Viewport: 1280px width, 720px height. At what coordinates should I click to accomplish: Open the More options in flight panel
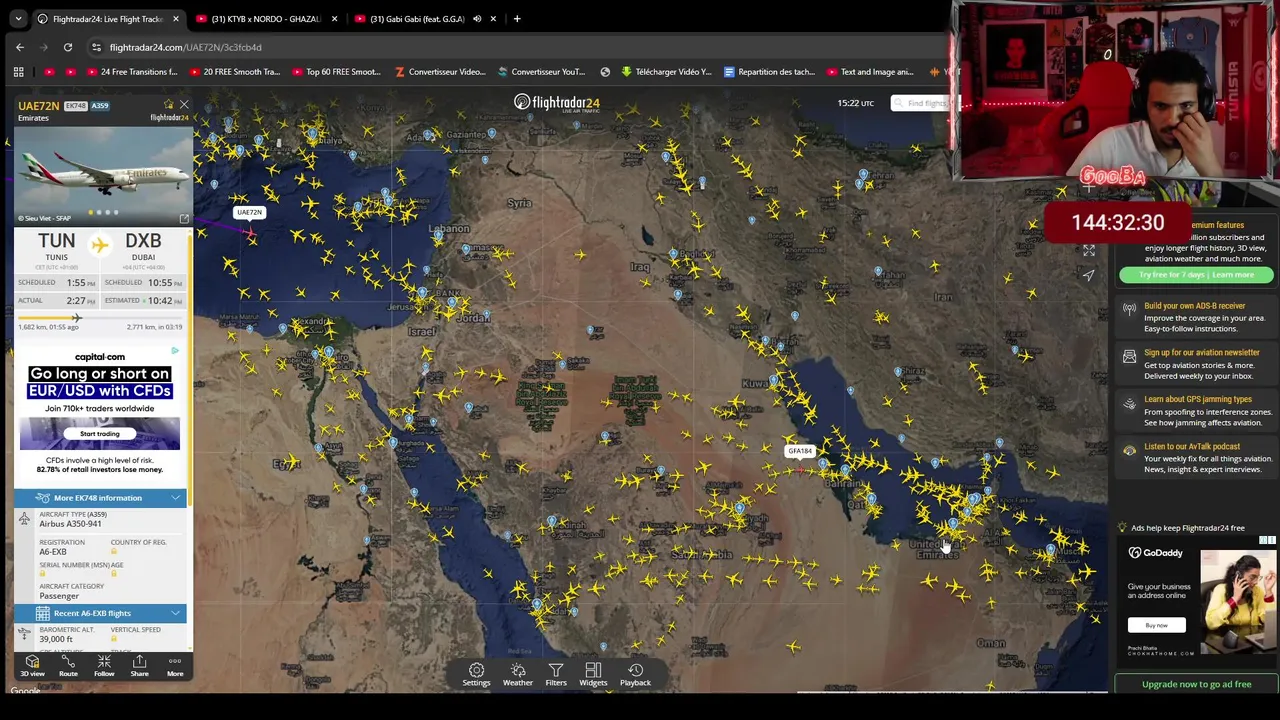[175, 666]
